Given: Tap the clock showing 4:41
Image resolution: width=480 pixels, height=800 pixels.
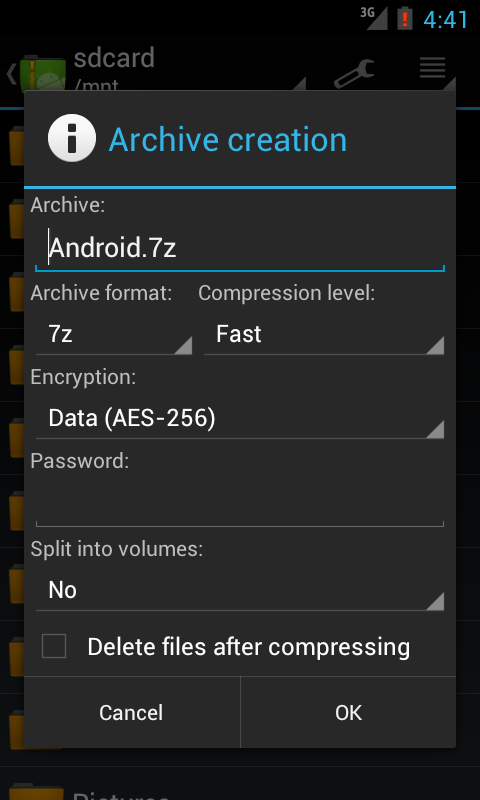Looking at the screenshot, I should [x=445, y=20].
